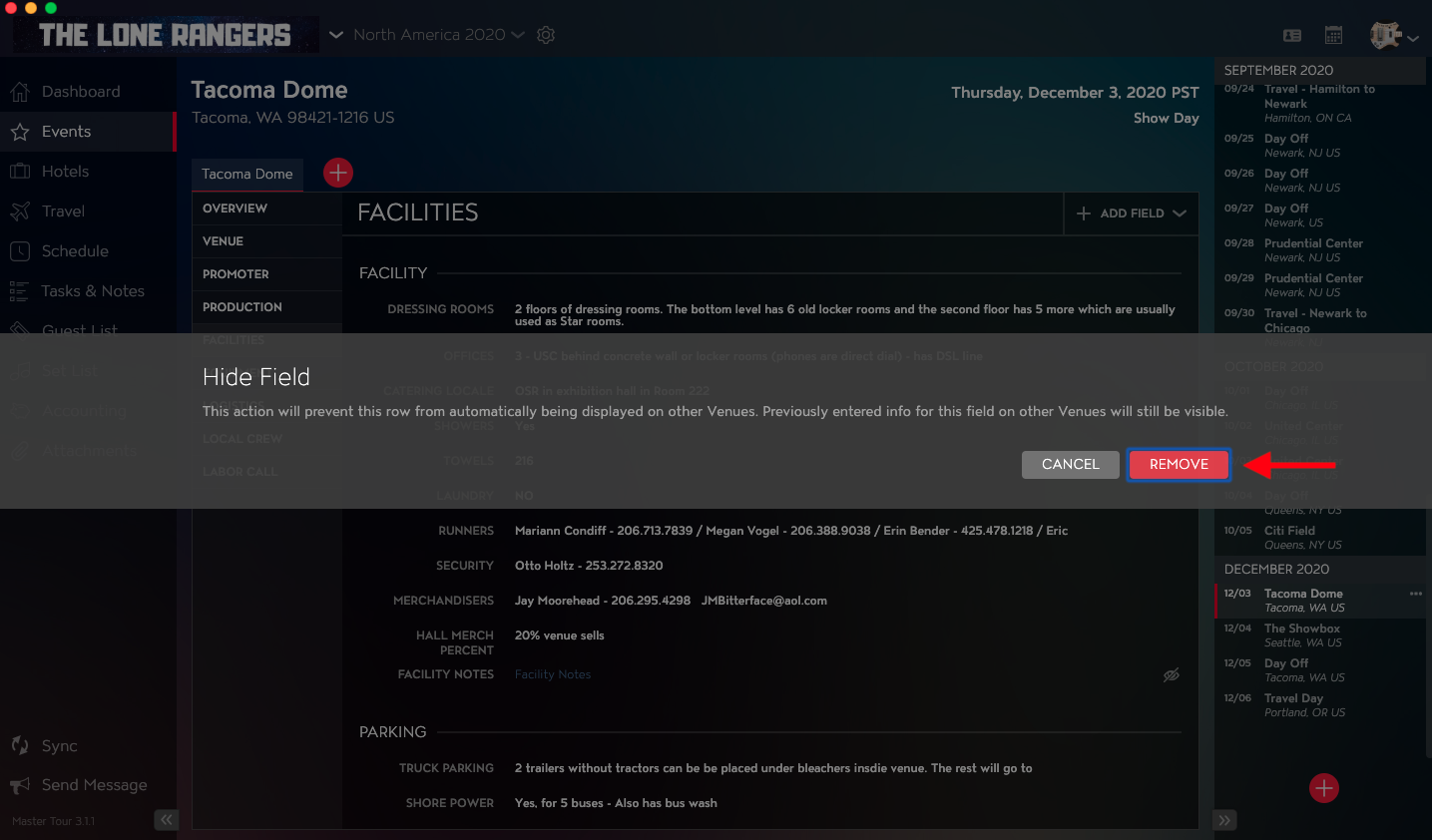Click the 20% venue sells value
This screenshot has height=840, width=1432.
coord(559,635)
